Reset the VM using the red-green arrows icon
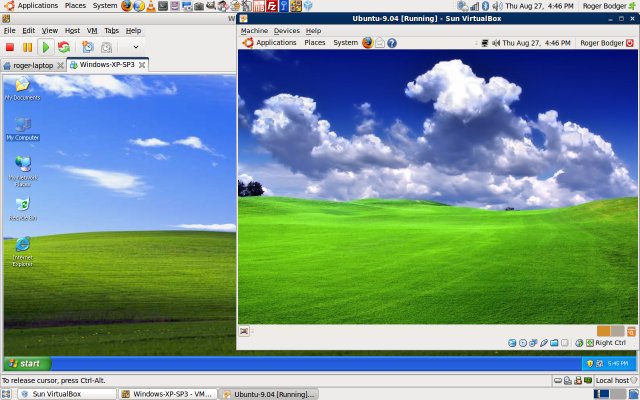Image resolution: width=640 pixels, height=400 pixels. click(x=64, y=47)
